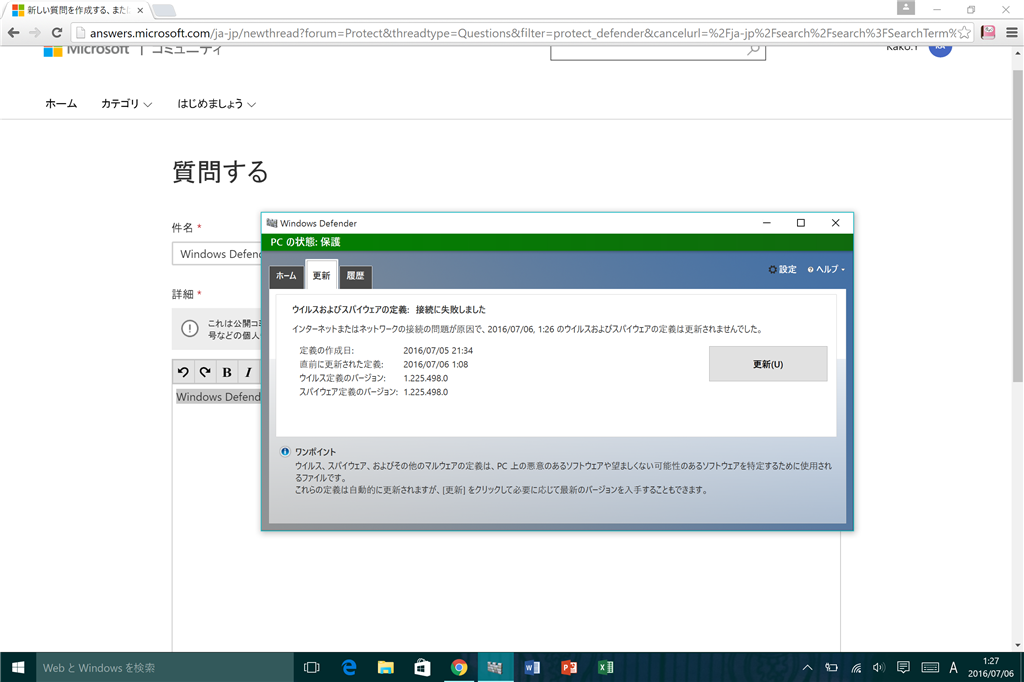Bookmark this page with the star icon
Viewport: 1024px width, 682px height.
pos(964,33)
